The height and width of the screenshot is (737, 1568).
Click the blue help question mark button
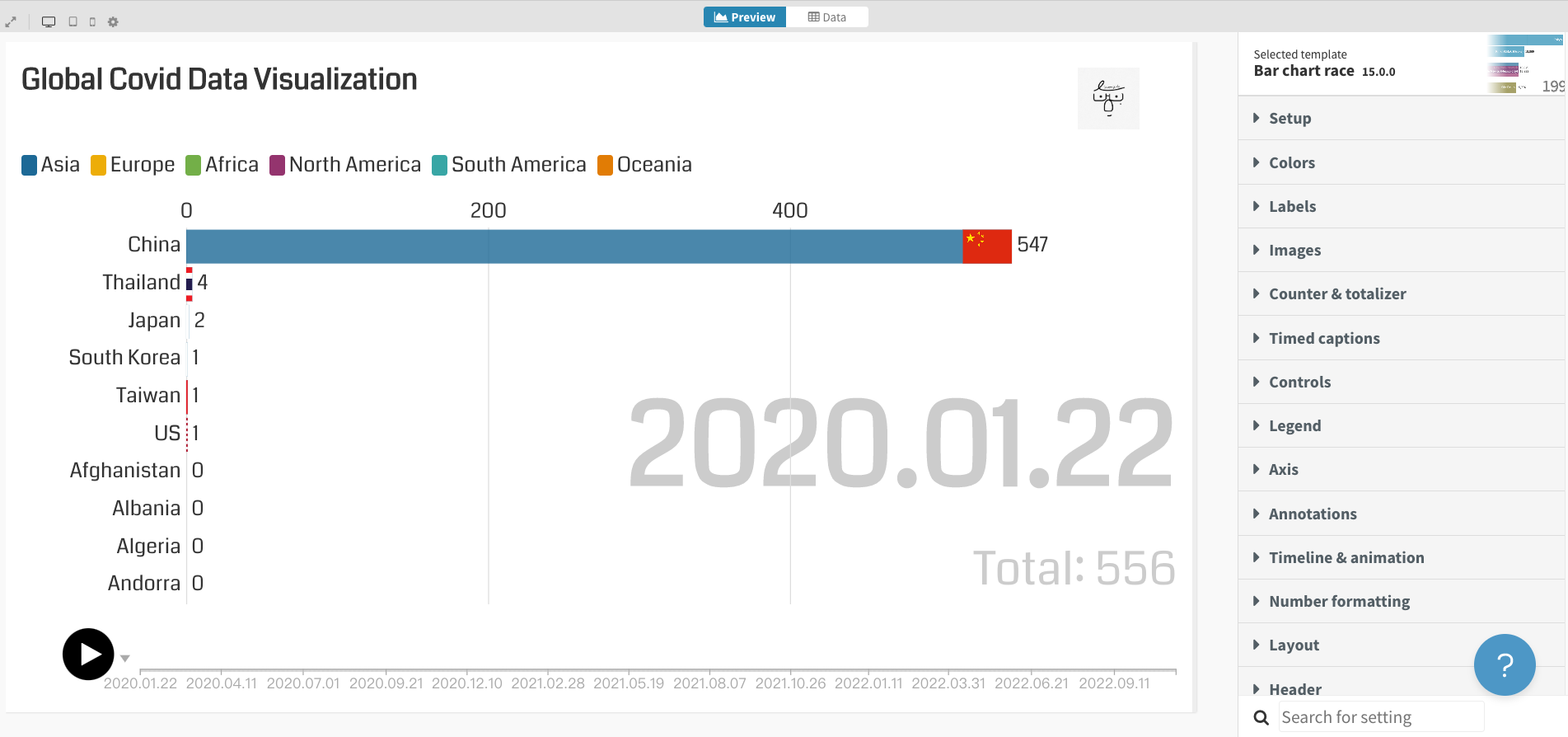[1504, 664]
